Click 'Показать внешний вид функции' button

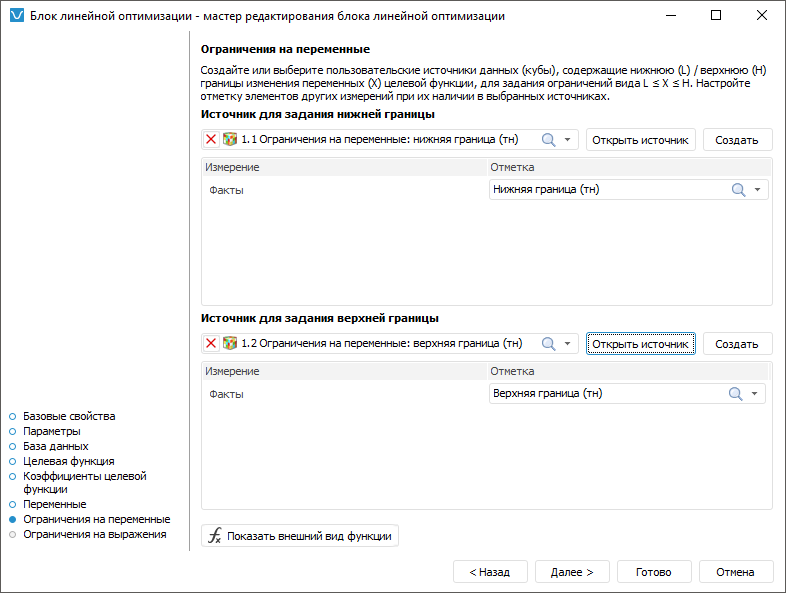pos(301,536)
